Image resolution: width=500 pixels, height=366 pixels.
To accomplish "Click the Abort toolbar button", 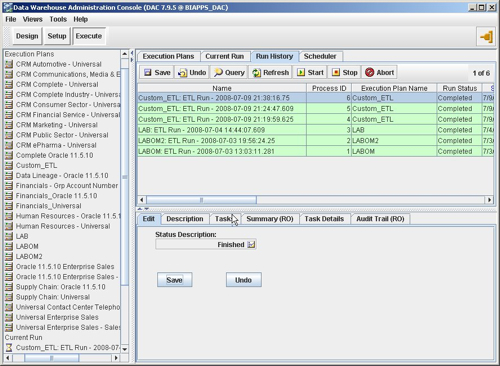I will tap(379, 72).
